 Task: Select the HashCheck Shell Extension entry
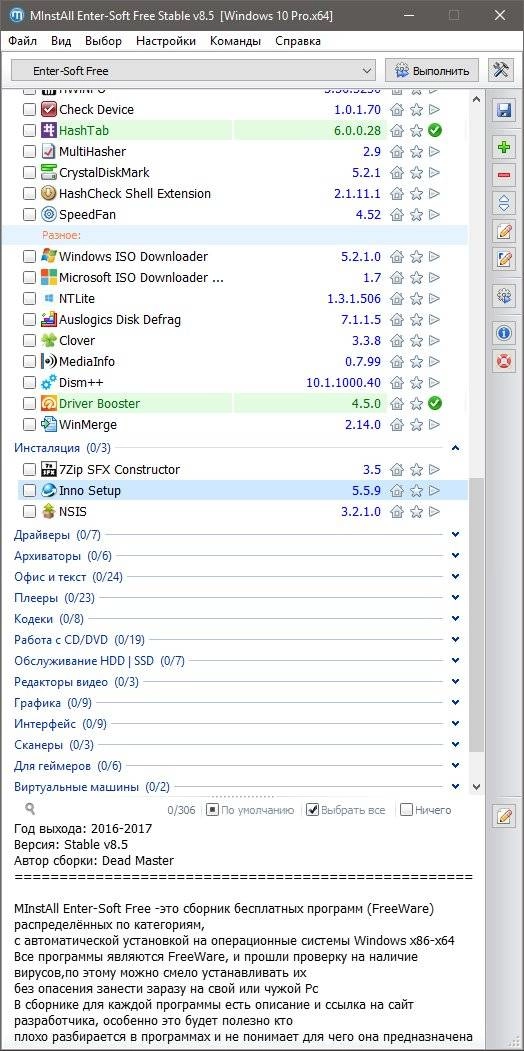[135, 194]
